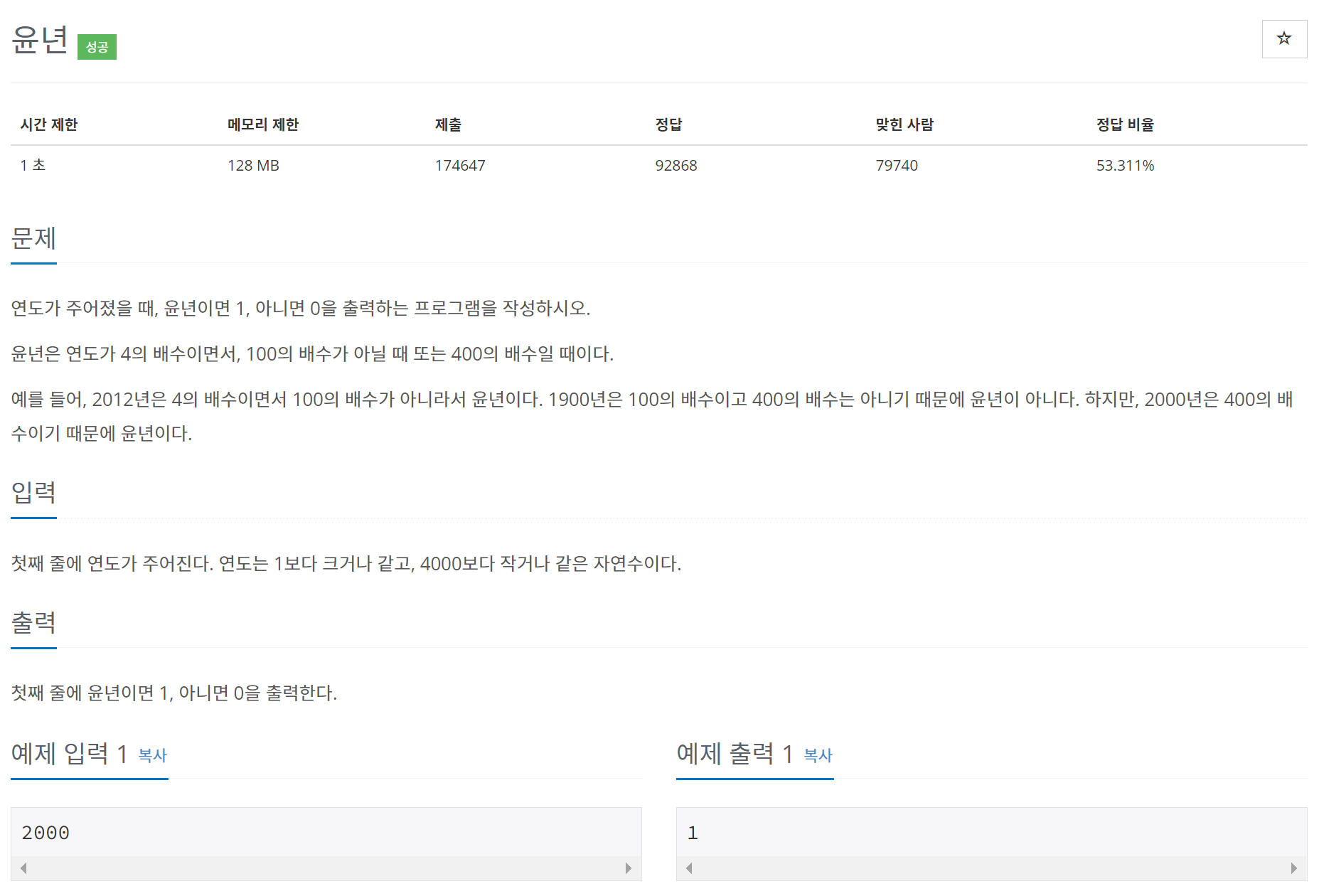Click left scroll arrow of example input box
The image size is (1319, 896).
click(x=23, y=868)
